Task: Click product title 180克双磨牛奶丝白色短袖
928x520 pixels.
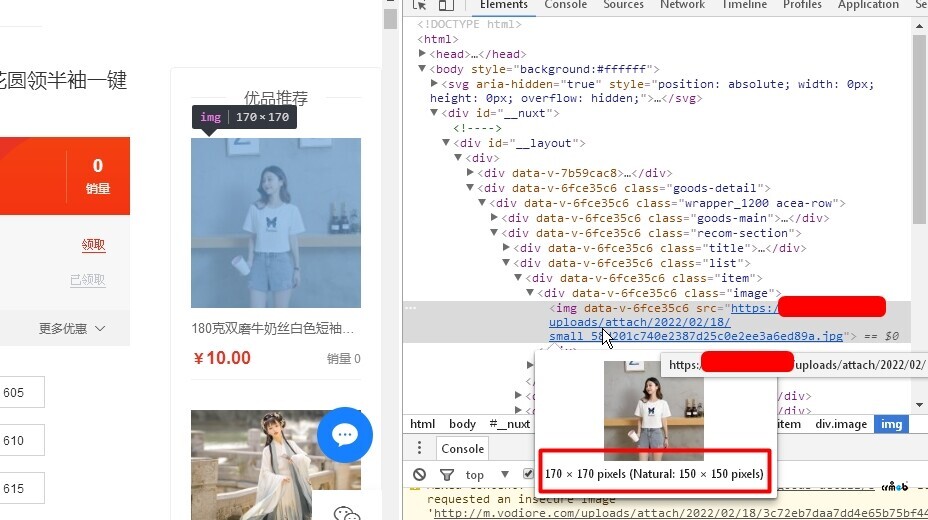Action: [x=273, y=328]
